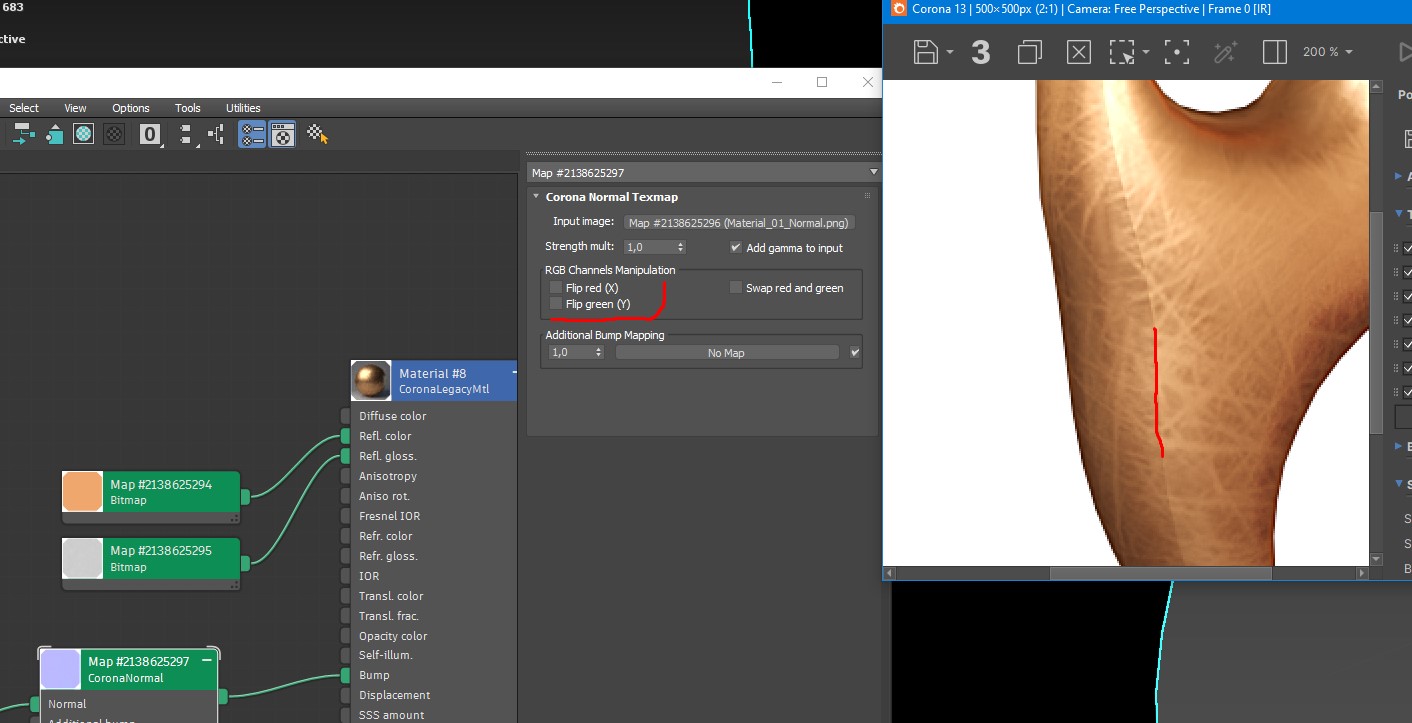Open the Options menu
Viewport: 1412px width, 723px height.
click(x=131, y=108)
